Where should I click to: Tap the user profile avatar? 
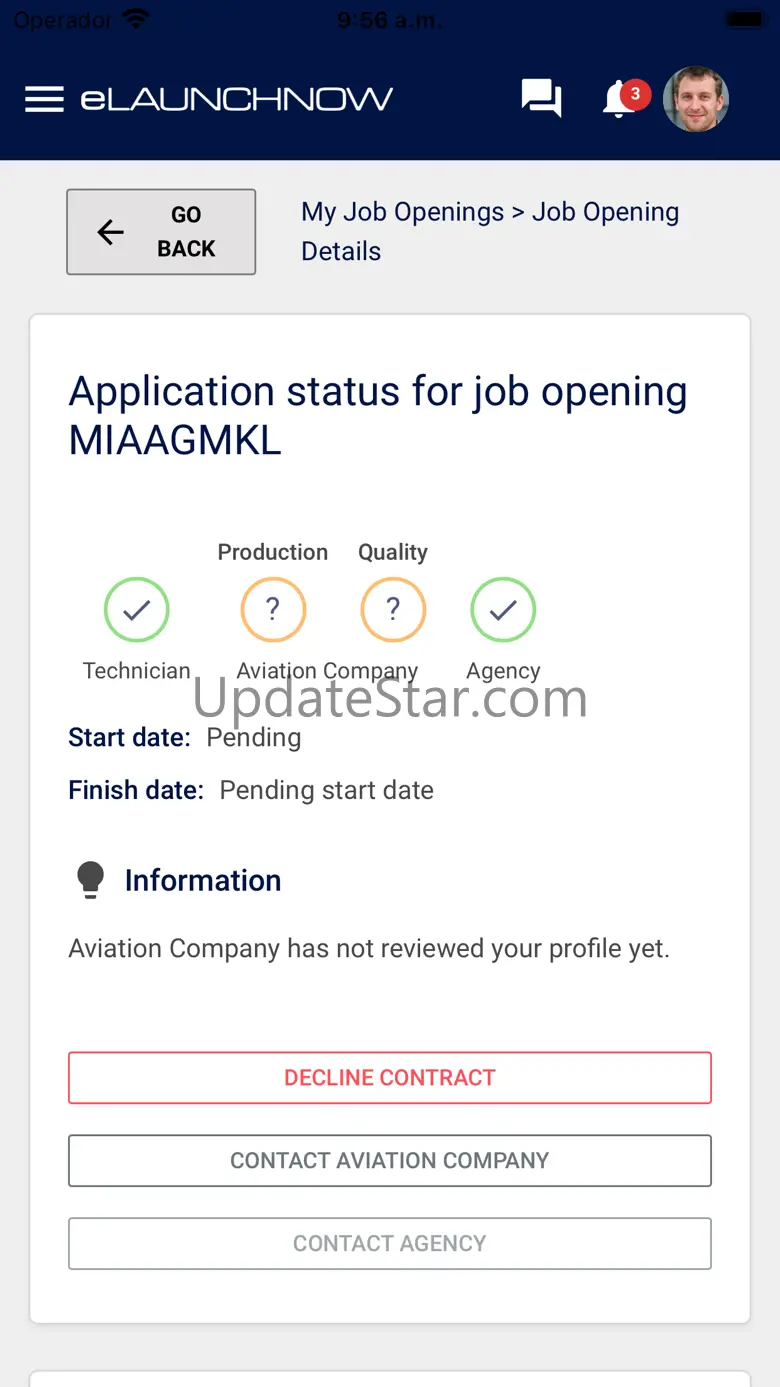tap(696, 99)
